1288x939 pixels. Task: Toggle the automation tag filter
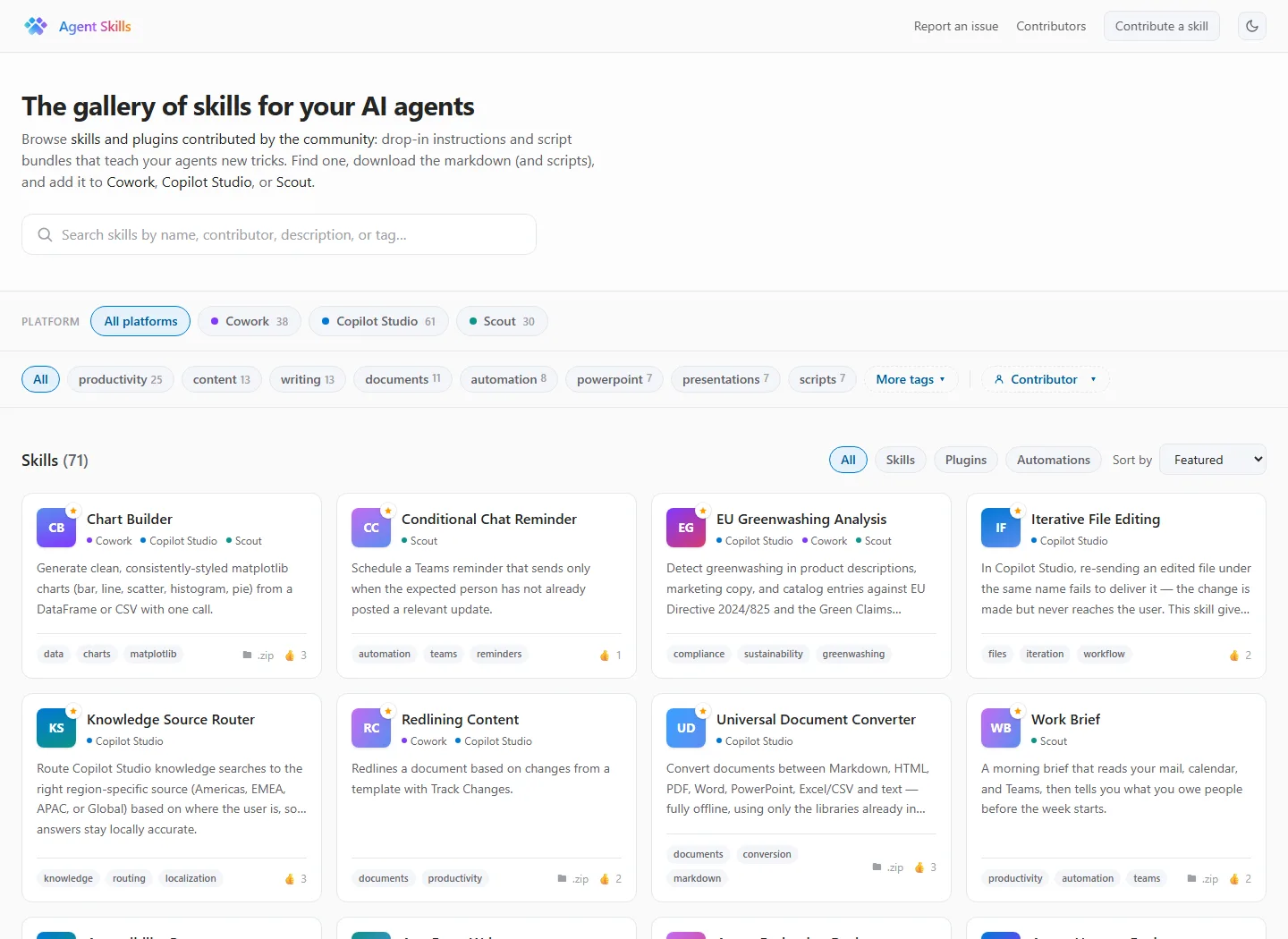tap(509, 379)
